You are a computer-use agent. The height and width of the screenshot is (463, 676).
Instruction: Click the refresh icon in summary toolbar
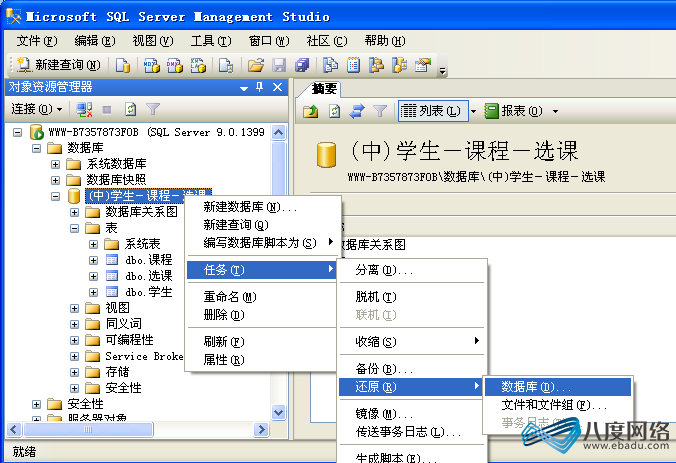[x=334, y=111]
